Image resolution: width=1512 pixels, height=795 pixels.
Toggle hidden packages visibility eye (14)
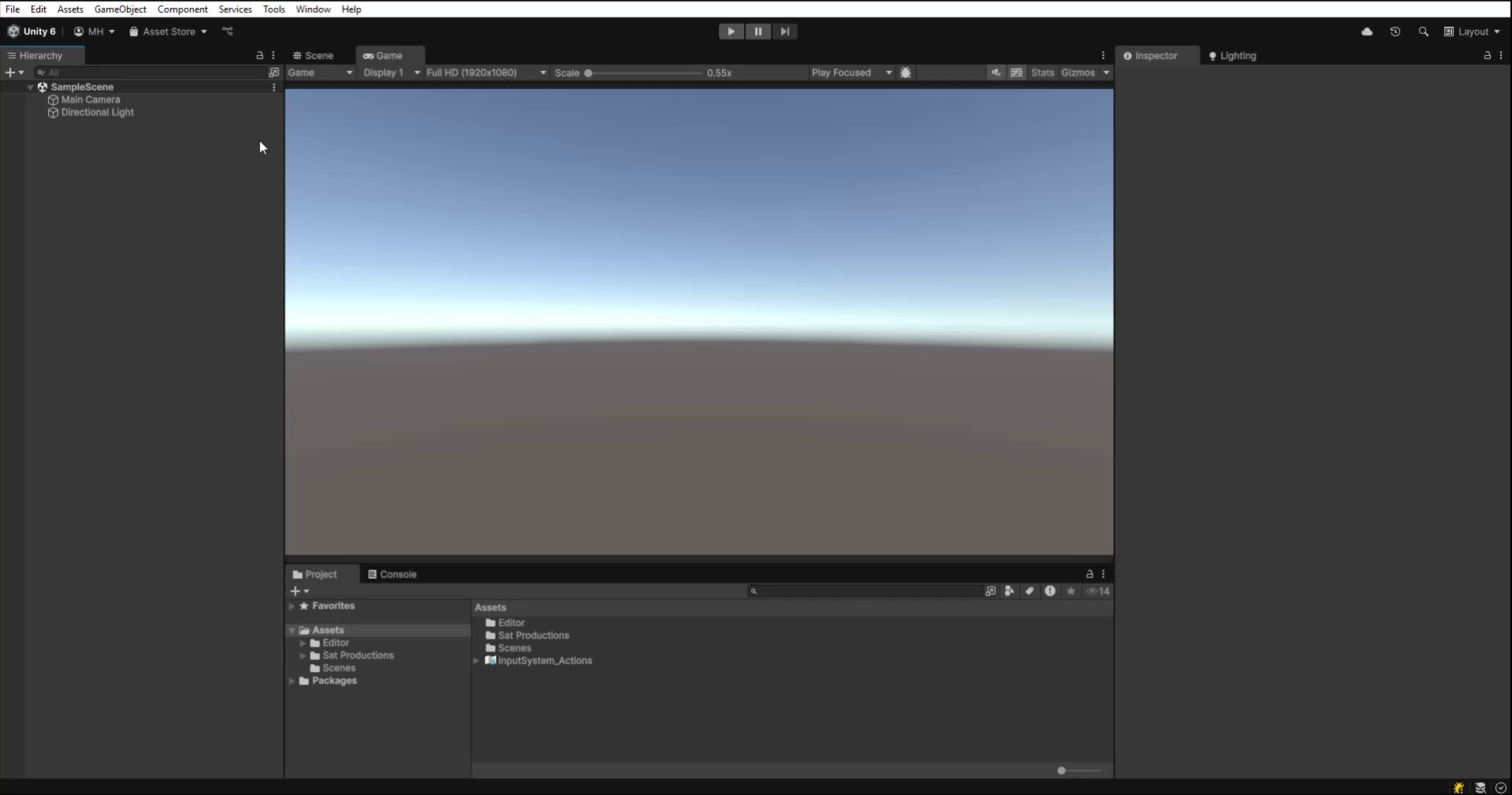tap(1098, 591)
